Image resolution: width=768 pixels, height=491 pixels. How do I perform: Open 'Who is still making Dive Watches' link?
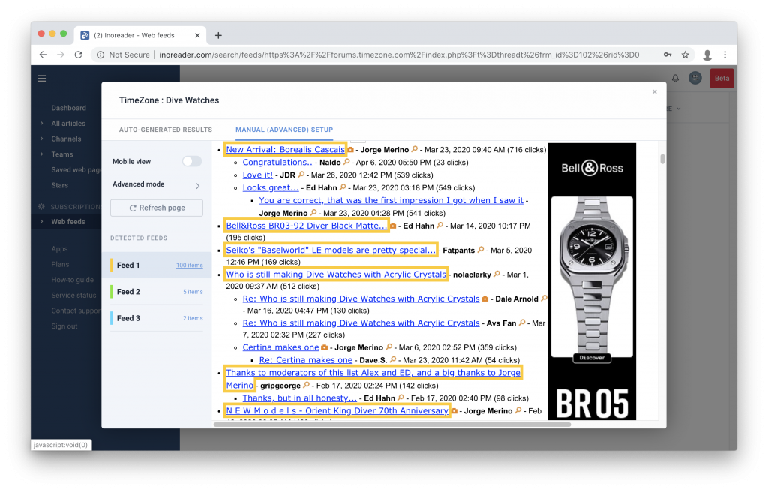point(336,273)
